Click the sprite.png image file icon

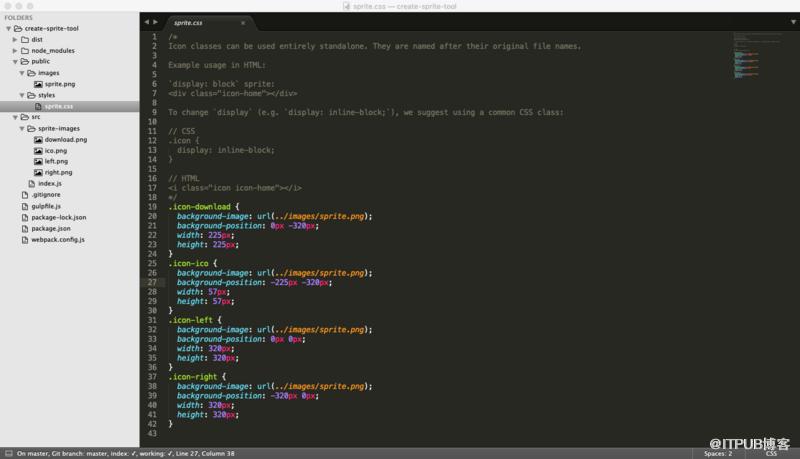coord(38,84)
